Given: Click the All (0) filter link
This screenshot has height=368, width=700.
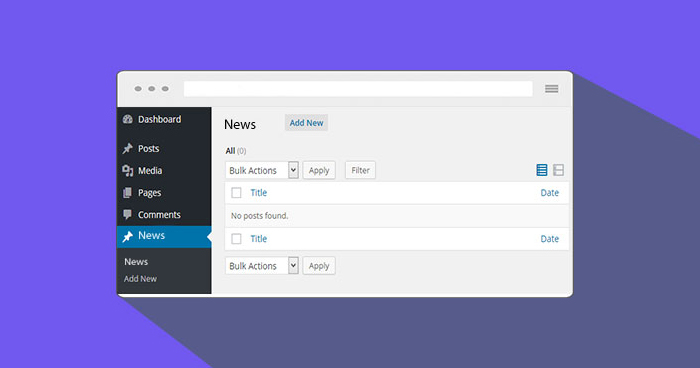Looking at the screenshot, I should (x=236, y=151).
